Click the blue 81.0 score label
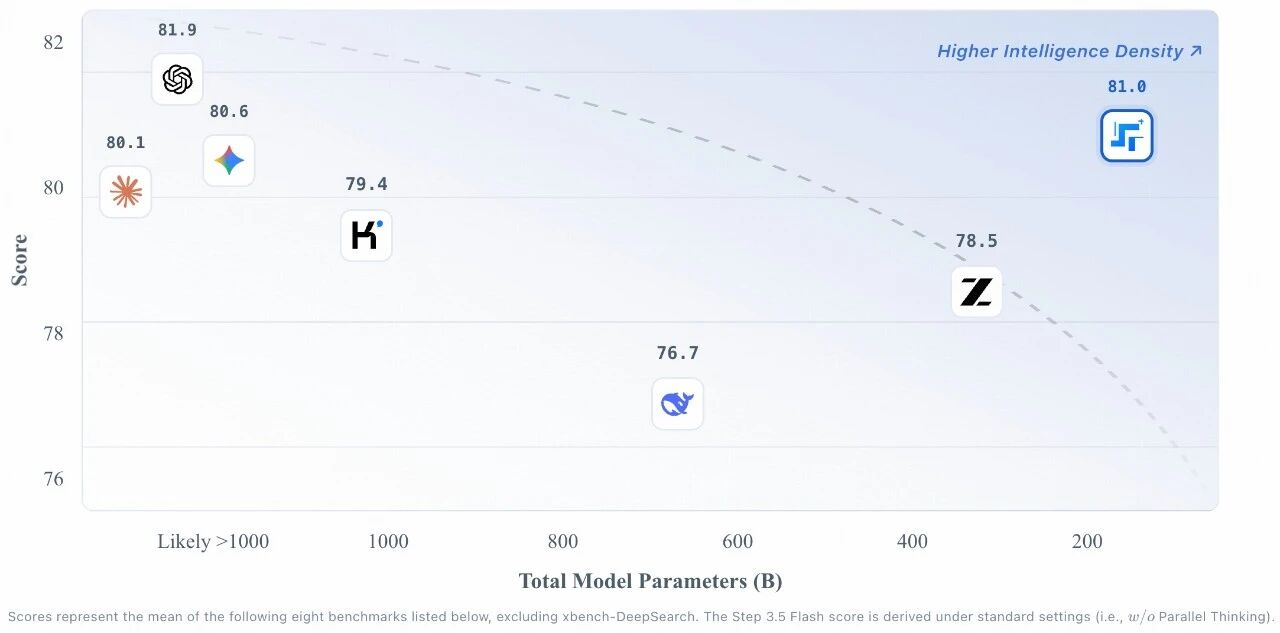This screenshot has height=633, width=1280. click(x=1127, y=87)
